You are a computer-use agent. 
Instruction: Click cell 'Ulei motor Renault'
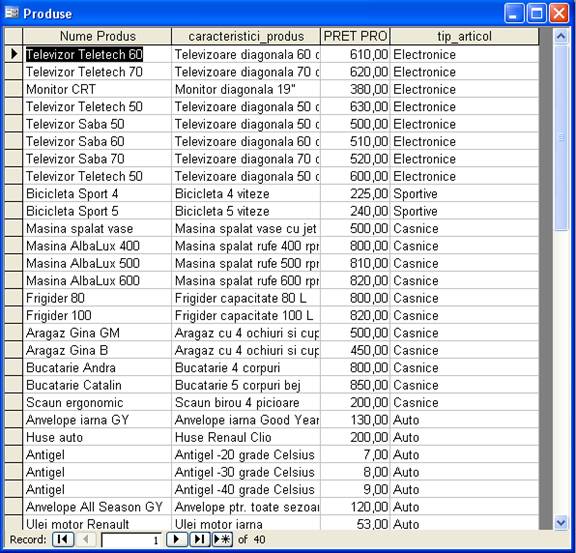tap(97, 523)
